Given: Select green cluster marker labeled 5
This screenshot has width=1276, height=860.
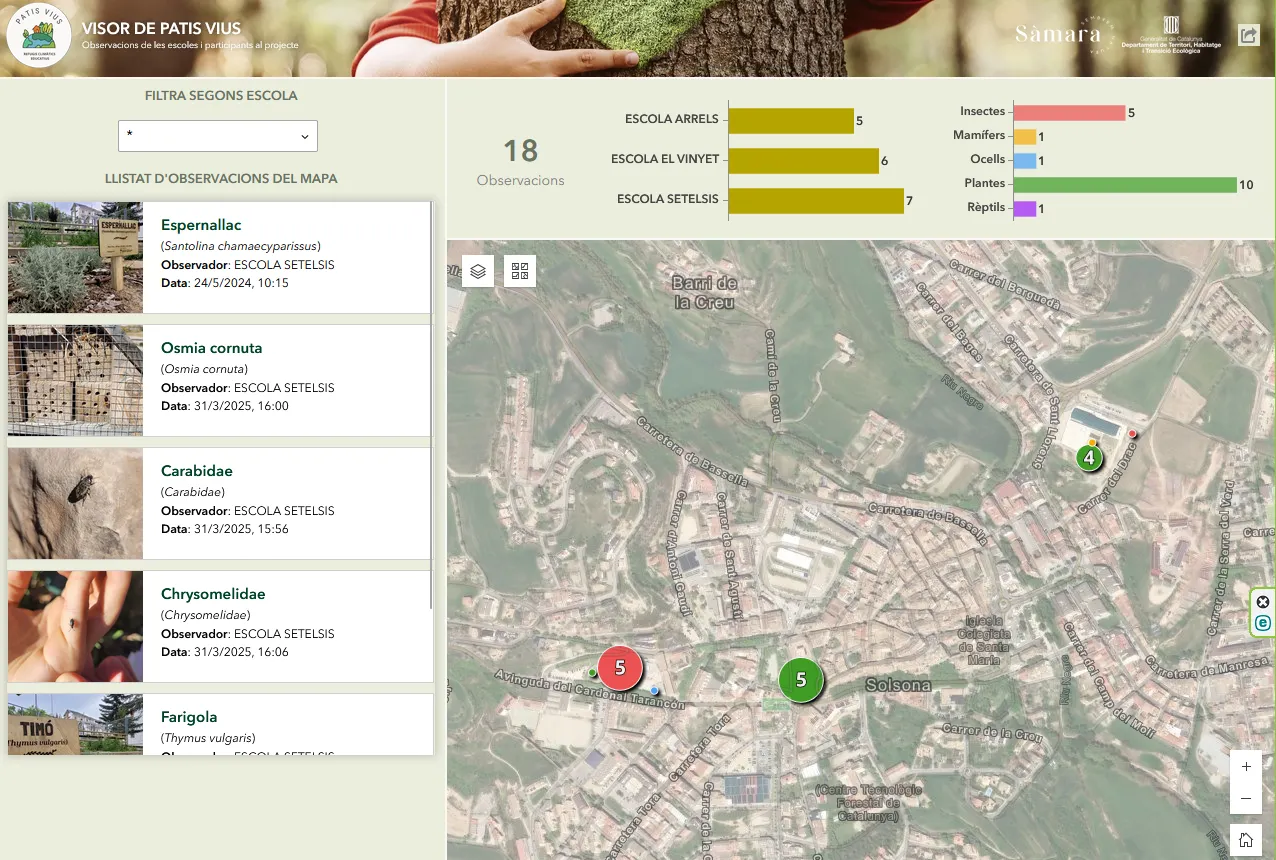Looking at the screenshot, I should pos(801,680).
